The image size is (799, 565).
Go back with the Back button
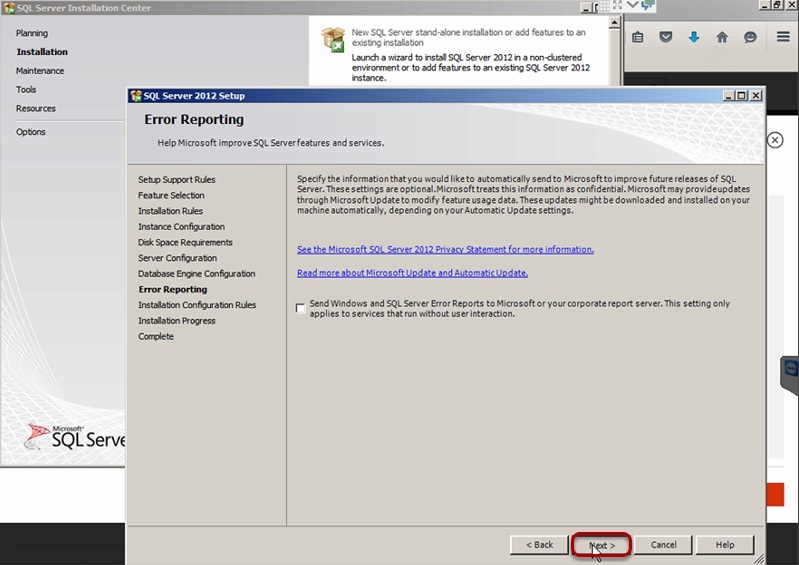point(539,545)
